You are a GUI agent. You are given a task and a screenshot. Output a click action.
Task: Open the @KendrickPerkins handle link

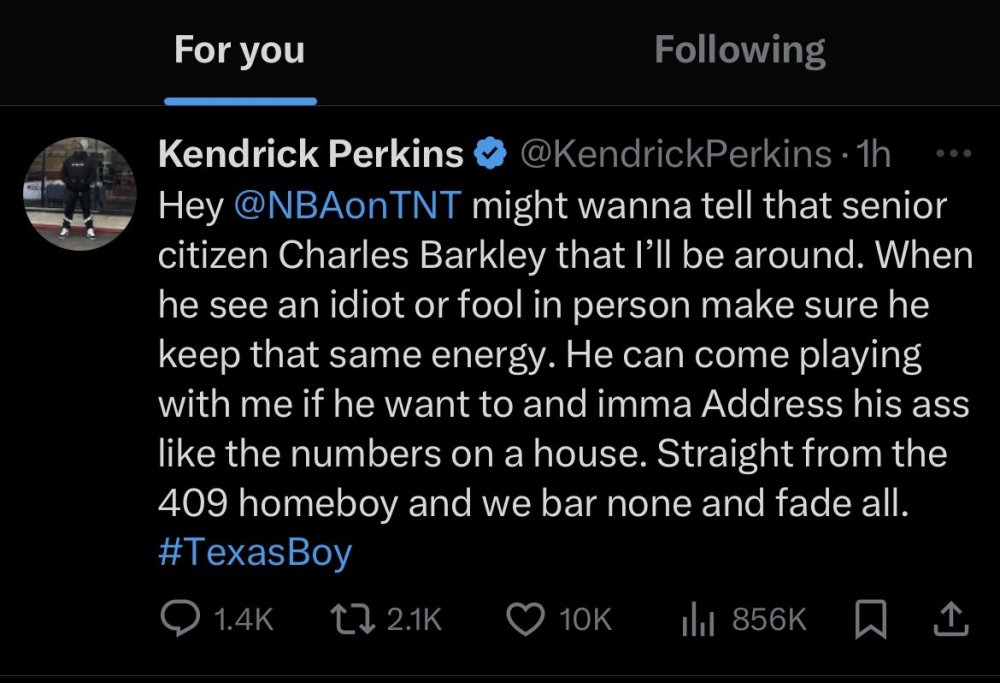673,154
